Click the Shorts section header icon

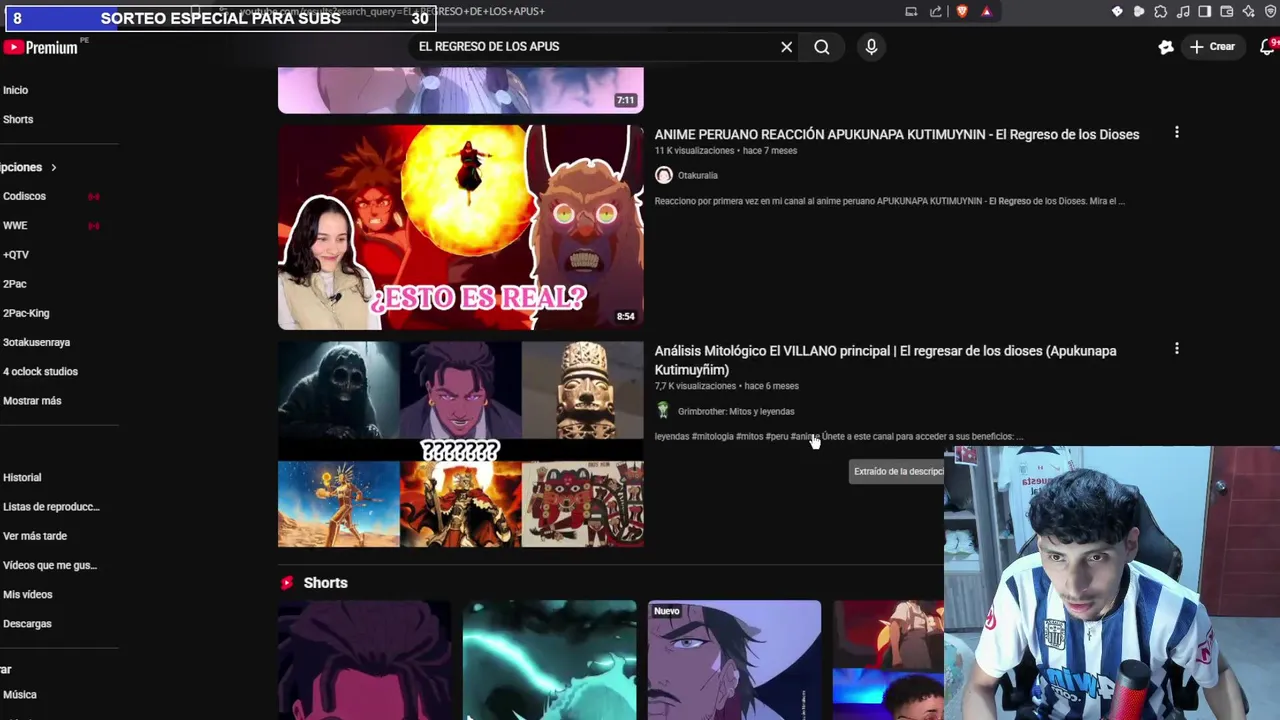click(287, 583)
